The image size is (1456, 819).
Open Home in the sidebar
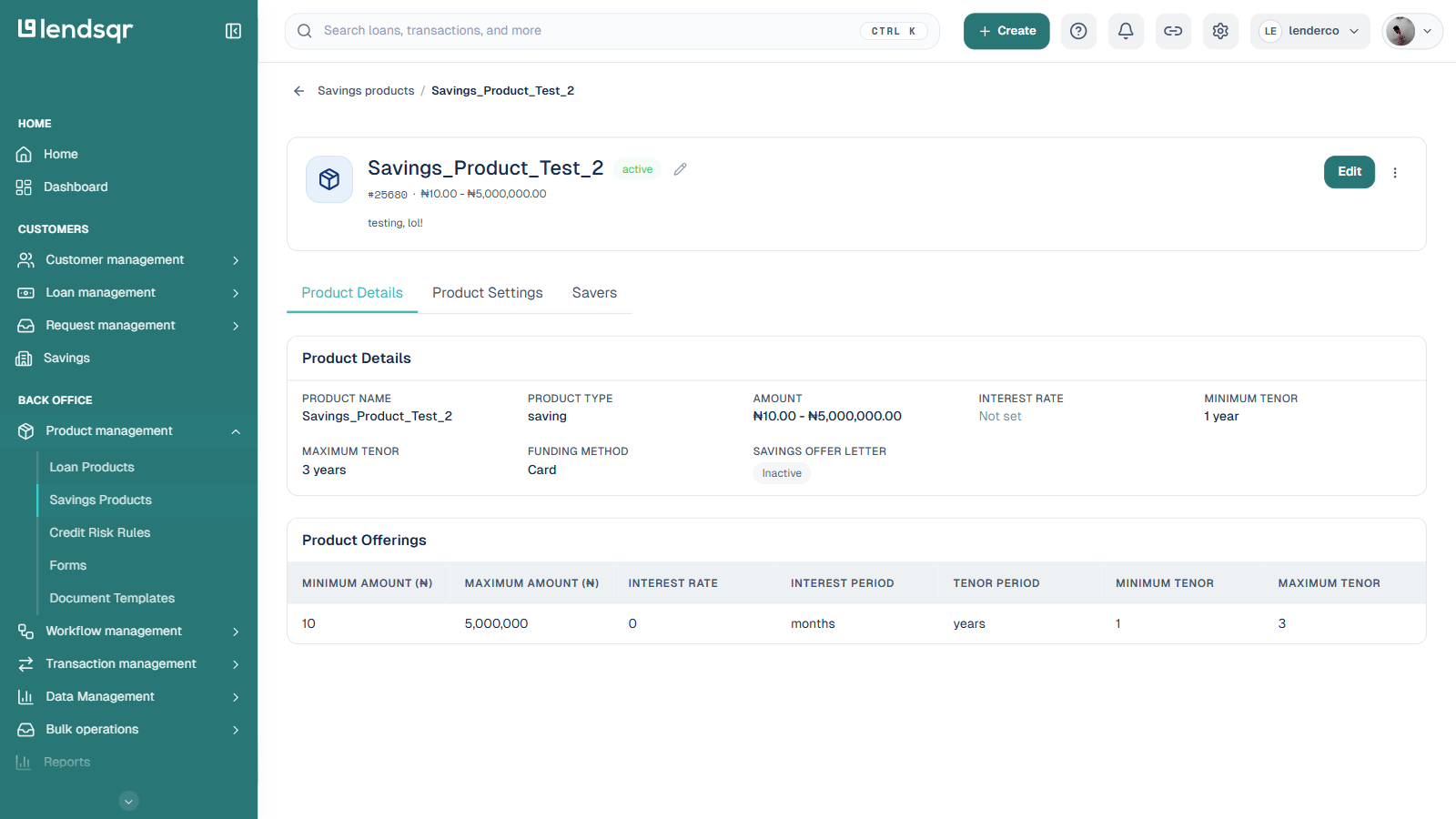coord(61,155)
